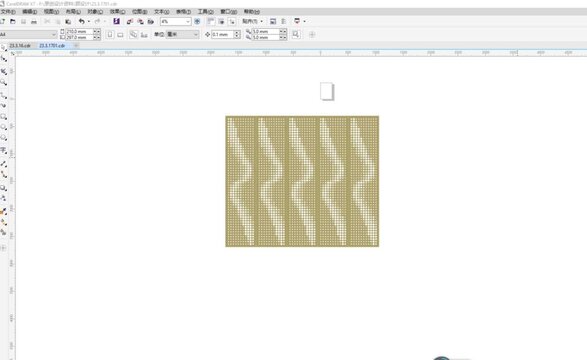Open the zoom level dropdown
Image resolution: width=587 pixels, height=360 pixels.
188,22
